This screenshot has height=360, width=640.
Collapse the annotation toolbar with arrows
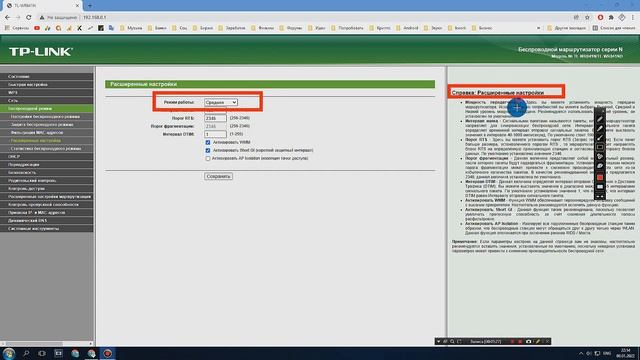click(x=600, y=196)
